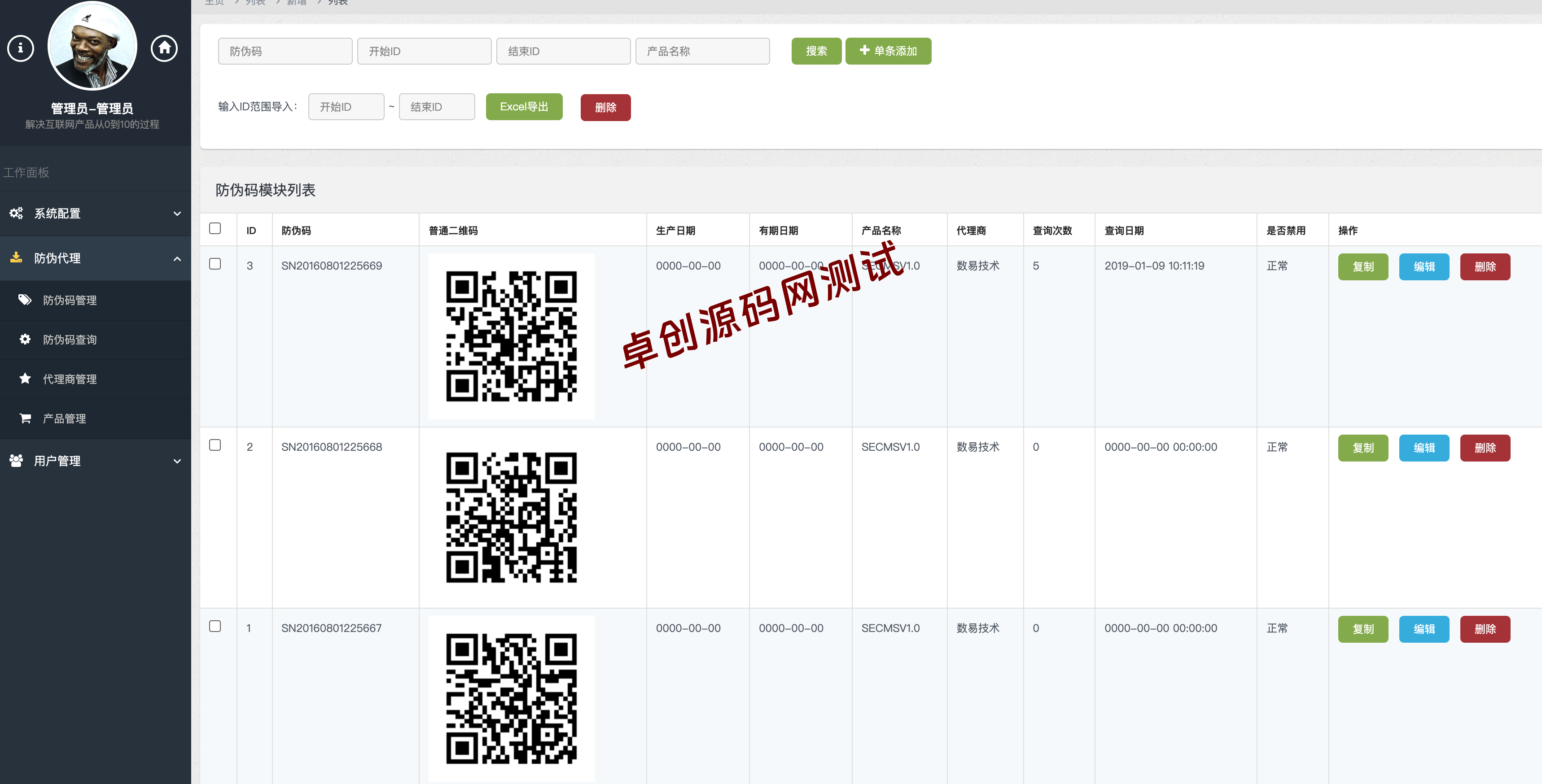Click the cog icon for 防伪码查询

(x=25, y=340)
